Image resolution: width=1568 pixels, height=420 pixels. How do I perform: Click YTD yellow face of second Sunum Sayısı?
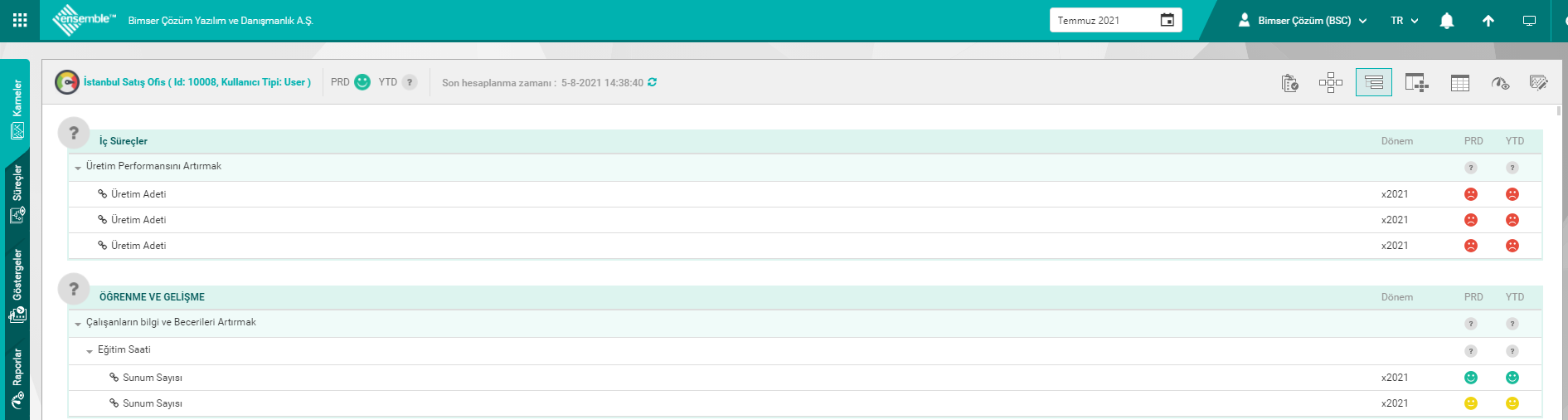(x=1512, y=403)
